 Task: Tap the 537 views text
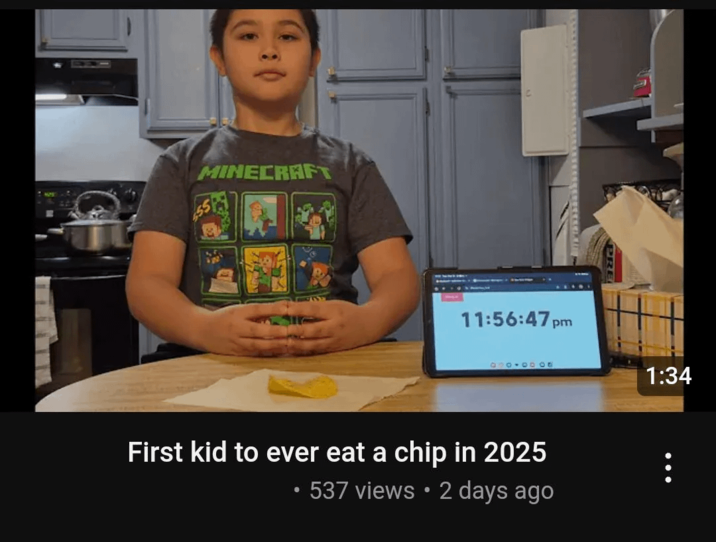coord(362,491)
